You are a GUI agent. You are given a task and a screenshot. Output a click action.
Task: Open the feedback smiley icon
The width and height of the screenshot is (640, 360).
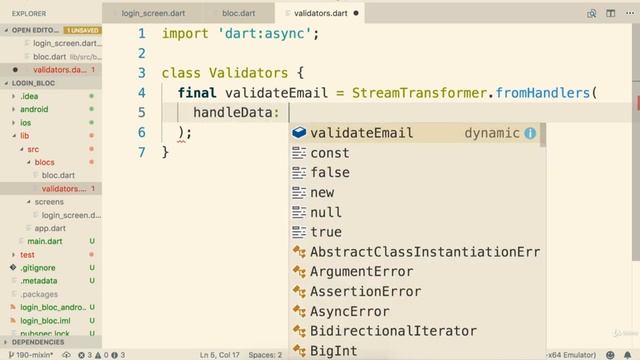tap(610, 355)
